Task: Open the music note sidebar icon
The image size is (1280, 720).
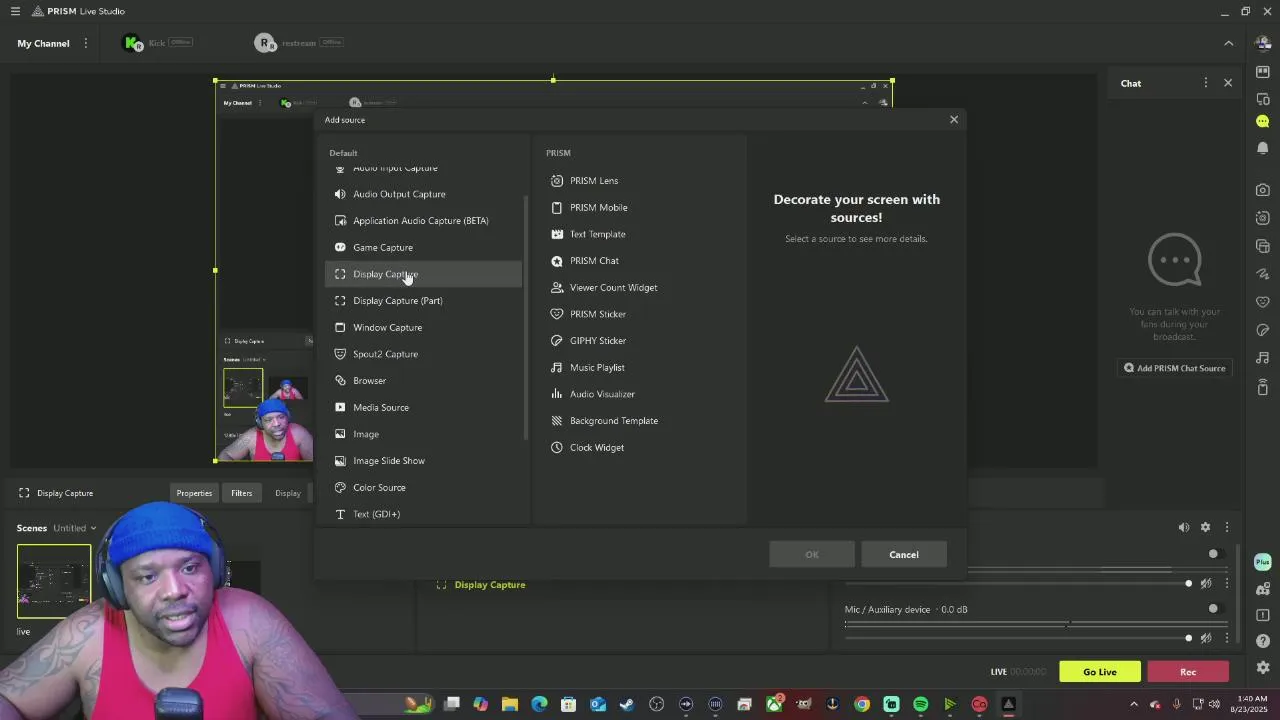Action: [1263, 358]
